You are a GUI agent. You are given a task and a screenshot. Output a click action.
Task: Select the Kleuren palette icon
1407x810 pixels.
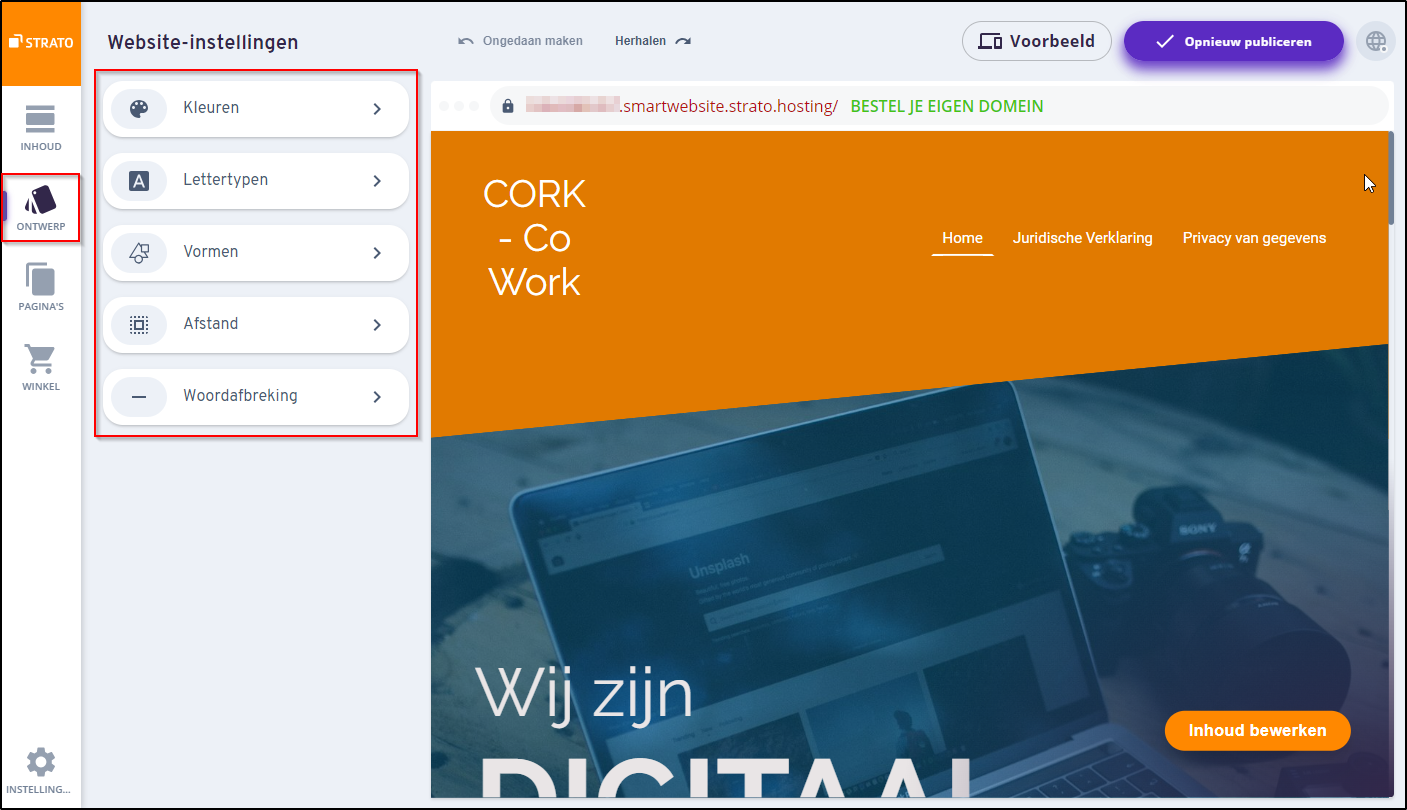(139, 108)
